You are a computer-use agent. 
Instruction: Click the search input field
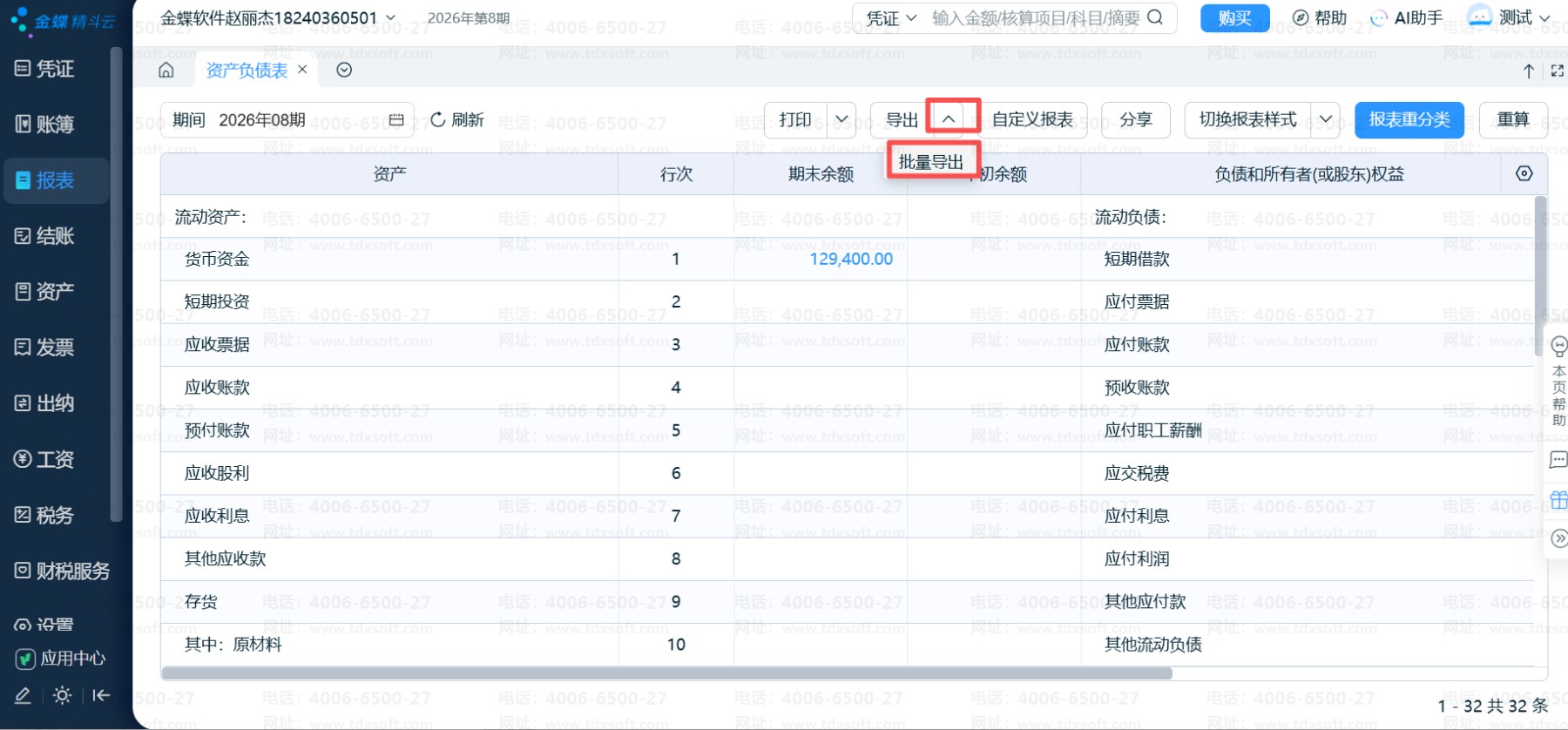[1036, 17]
